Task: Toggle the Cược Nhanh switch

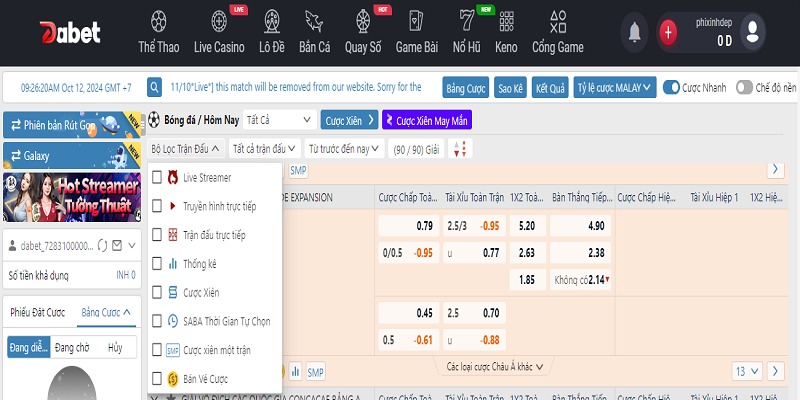Action: (x=672, y=87)
